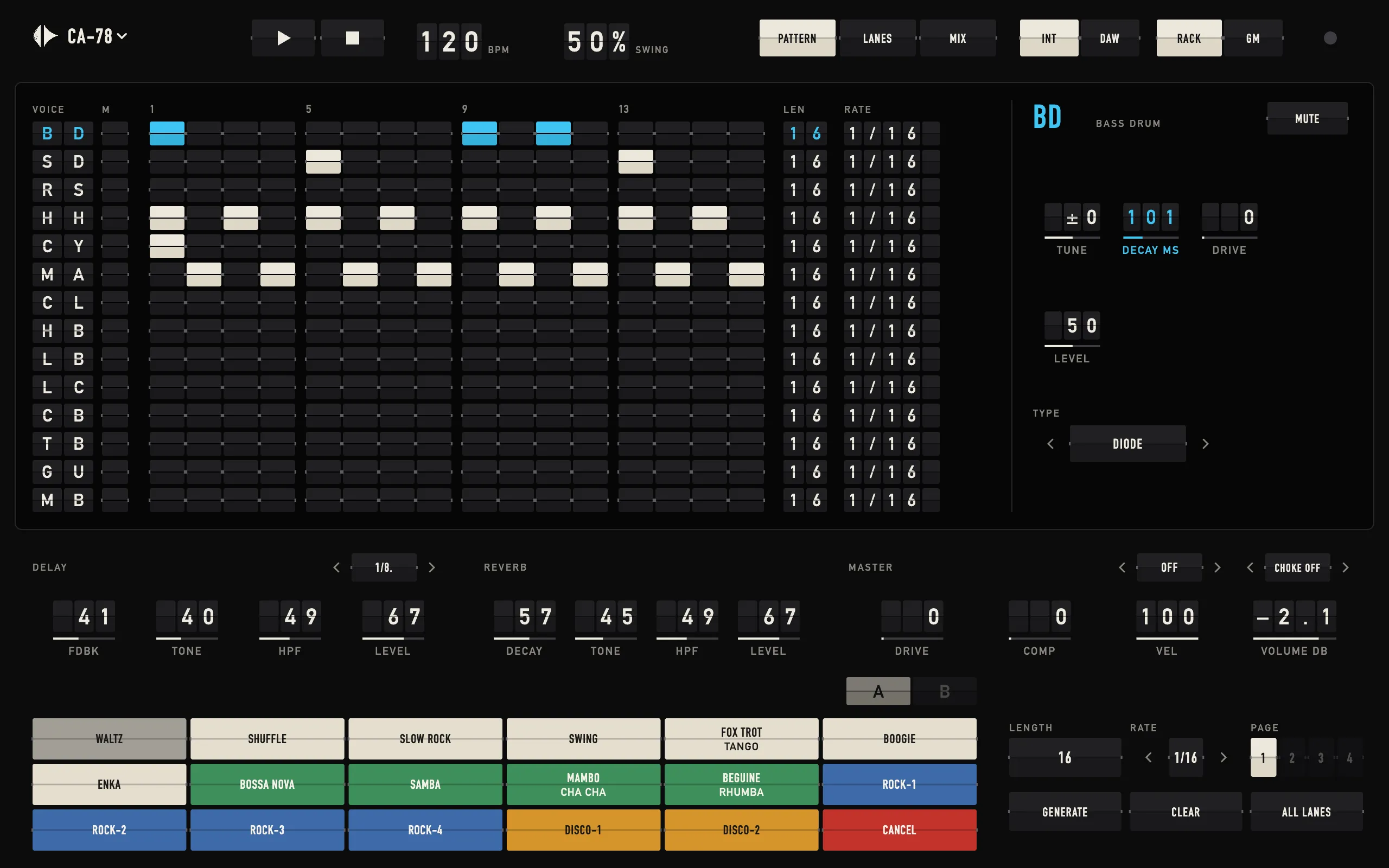1389x868 pixels.
Task: Switch to the LANES tab
Action: pyautogui.click(x=877, y=38)
